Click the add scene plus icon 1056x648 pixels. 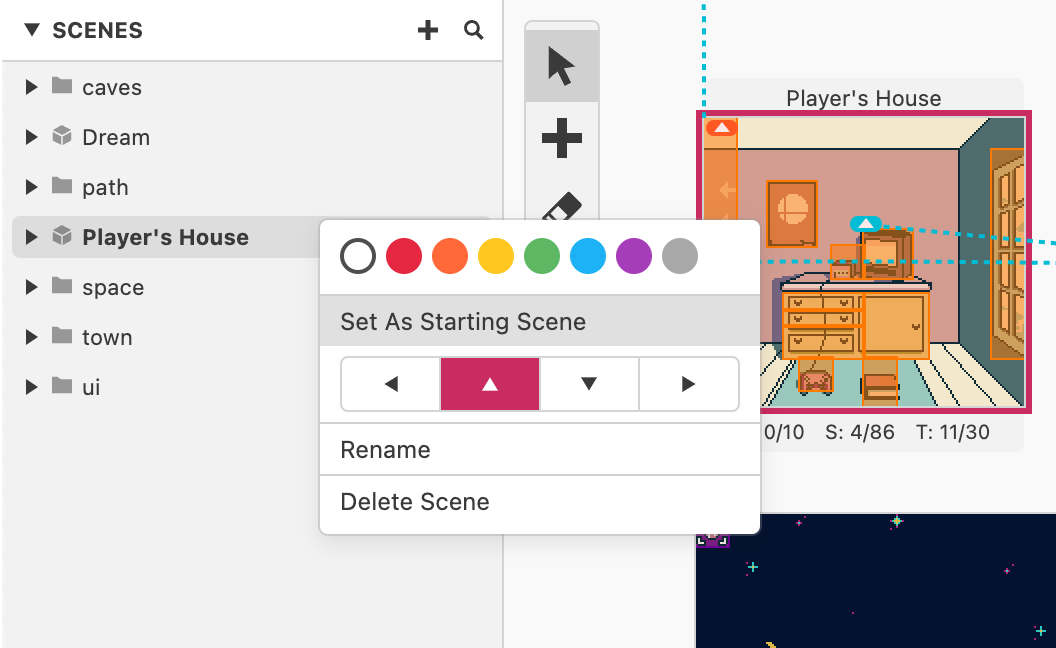(x=428, y=31)
